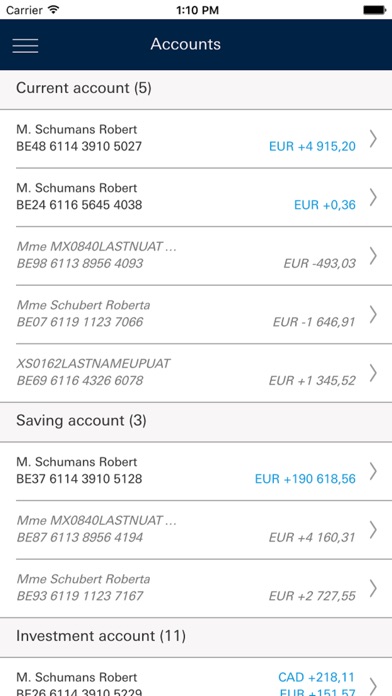
Task: Tap the battery icon in status bar
Action: click(375, 10)
